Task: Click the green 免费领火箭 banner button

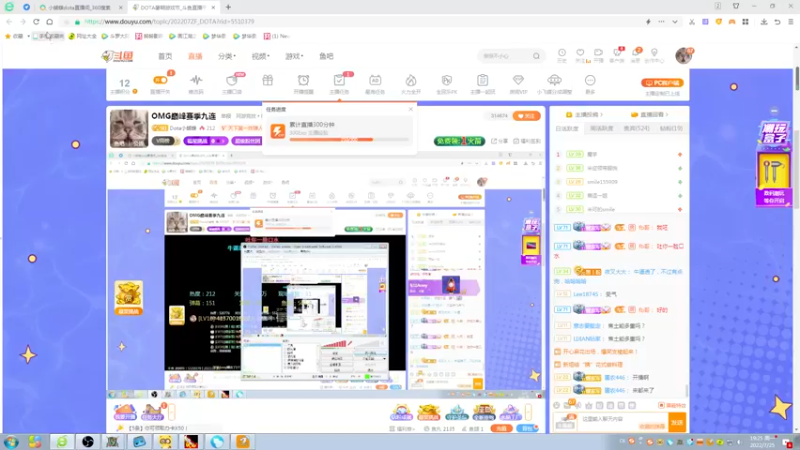Action: (x=459, y=141)
